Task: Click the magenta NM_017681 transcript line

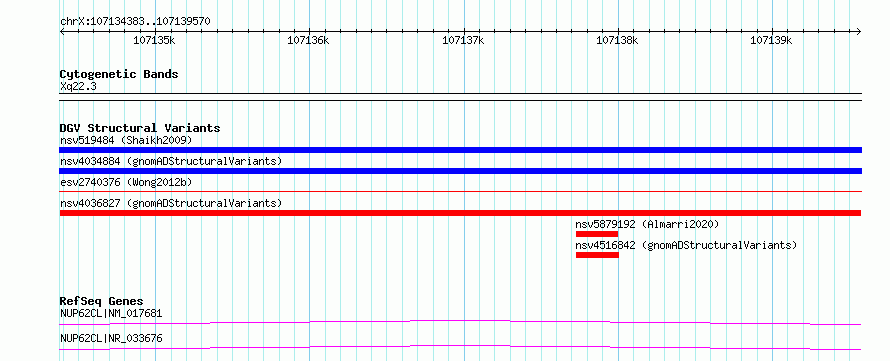Action: click(x=460, y=322)
